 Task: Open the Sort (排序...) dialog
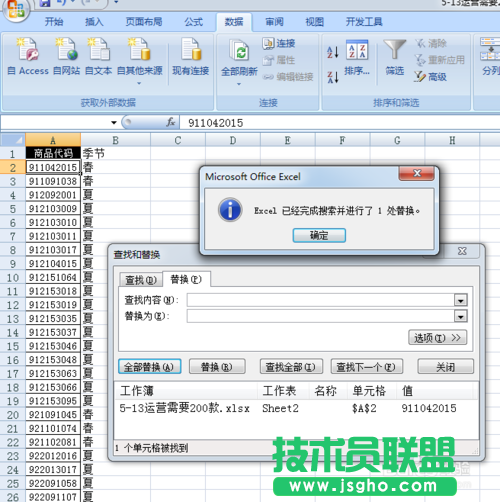click(357, 57)
